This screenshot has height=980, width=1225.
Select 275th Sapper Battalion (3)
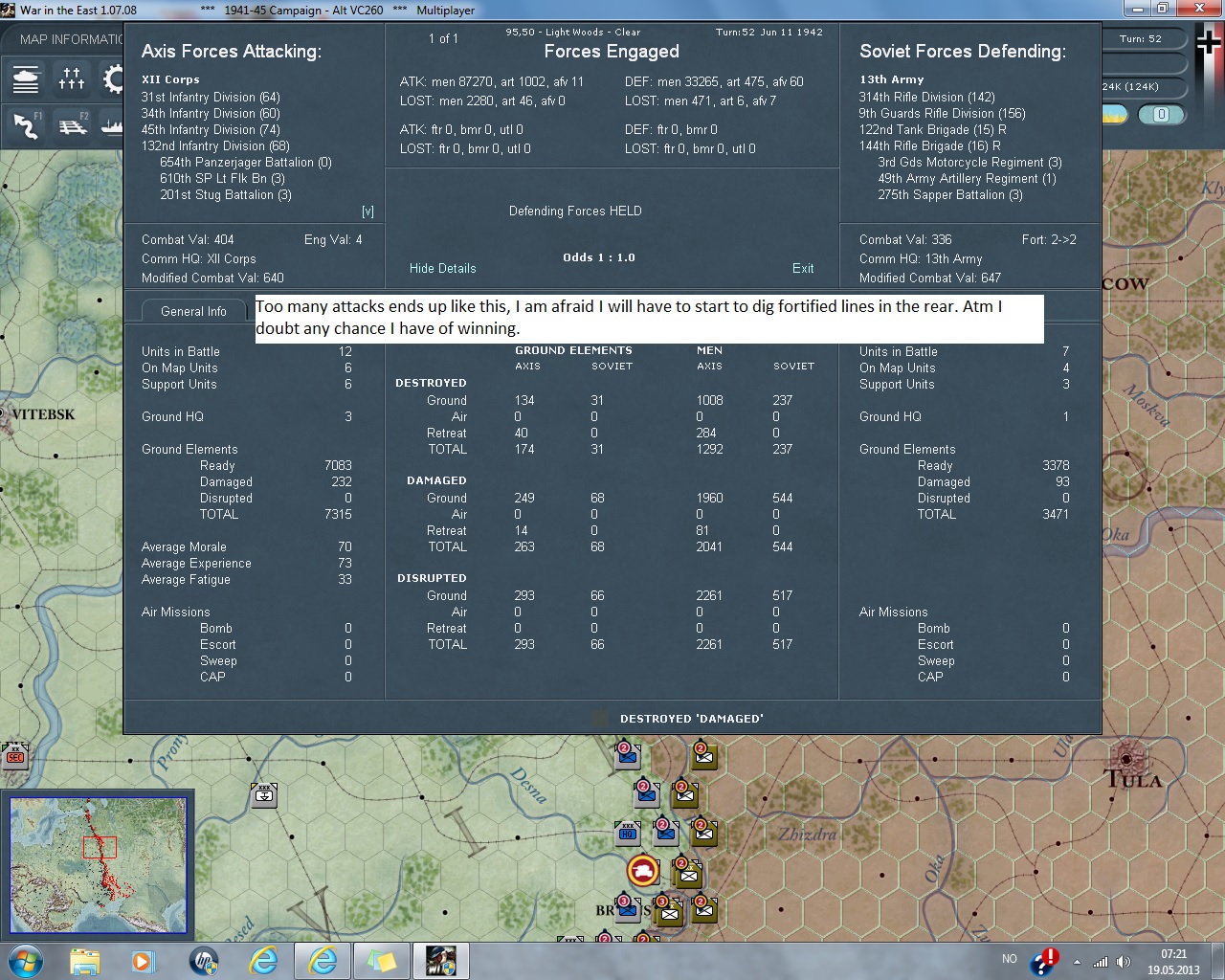pos(950,195)
